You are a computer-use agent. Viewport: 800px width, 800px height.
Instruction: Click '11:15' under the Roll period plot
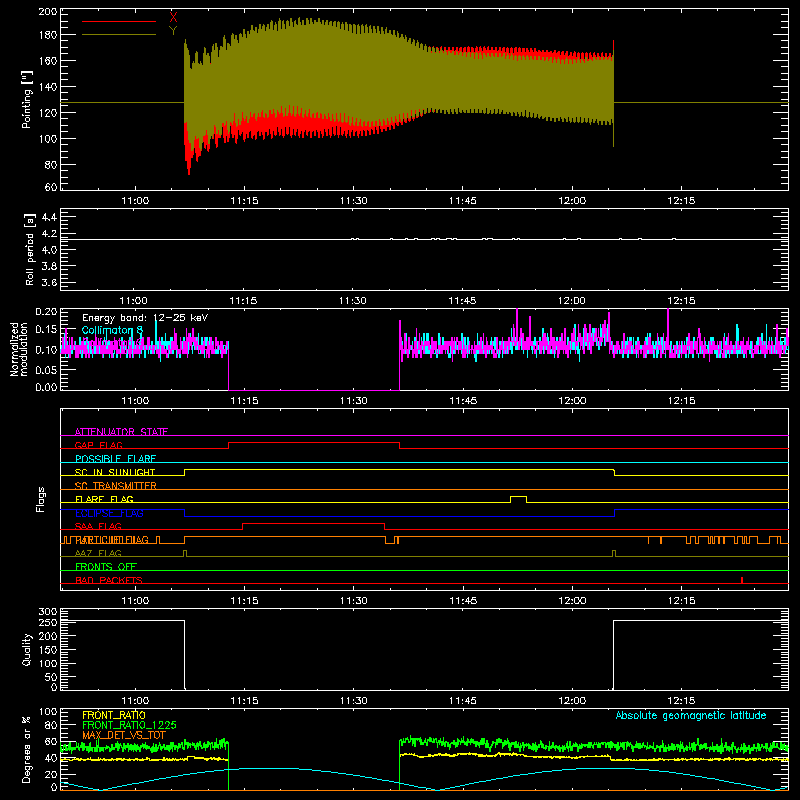[243, 301]
